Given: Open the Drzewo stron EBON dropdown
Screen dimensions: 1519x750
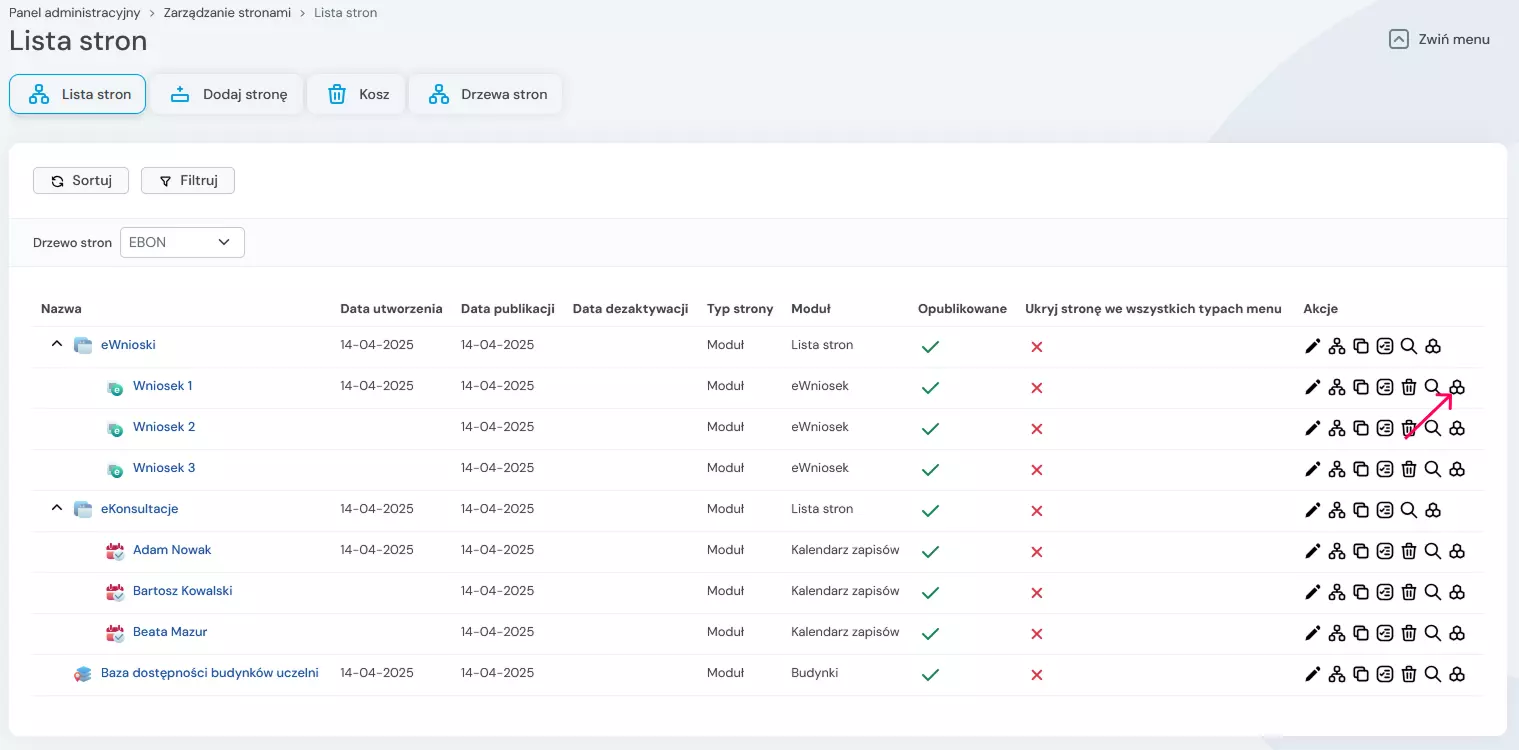Looking at the screenshot, I should pyautogui.click(x=182, y=243).
